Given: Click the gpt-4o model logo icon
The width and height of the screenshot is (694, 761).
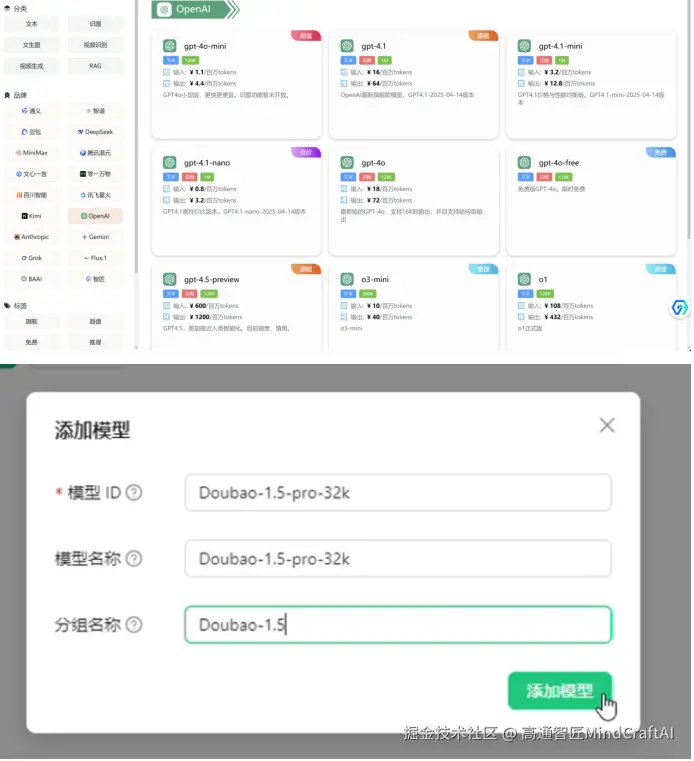Looking at the screenshot, I should (x=347, y=163).
